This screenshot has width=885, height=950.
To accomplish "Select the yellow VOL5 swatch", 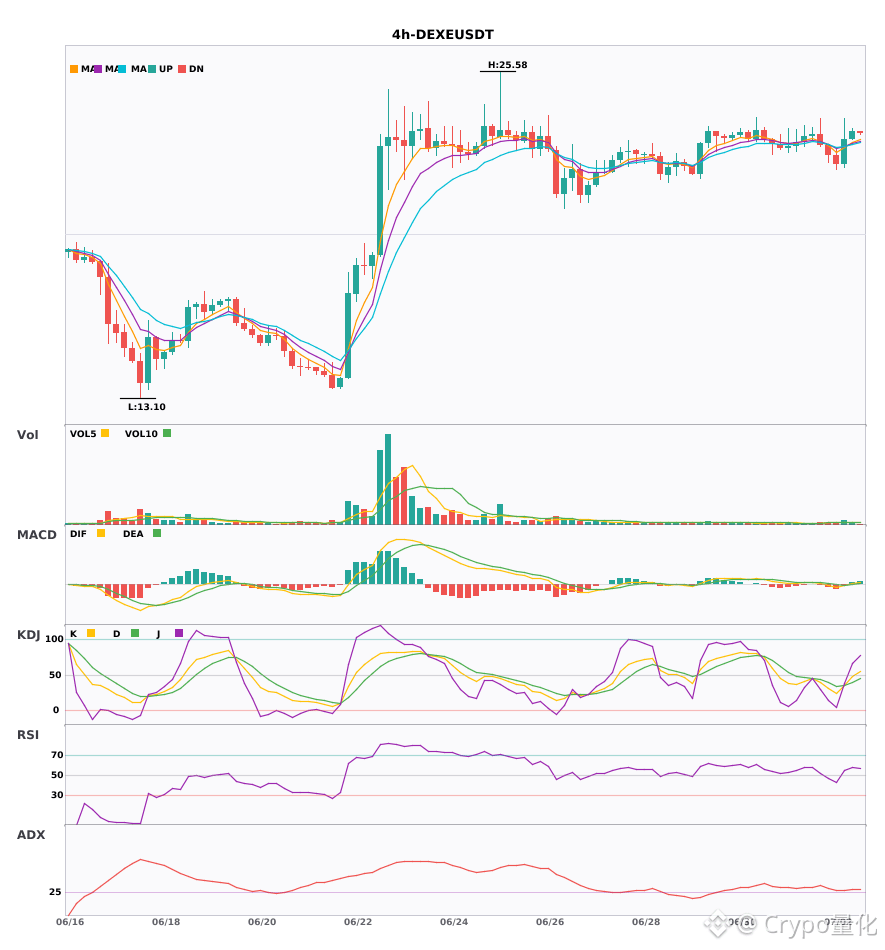I will (105, 433).
